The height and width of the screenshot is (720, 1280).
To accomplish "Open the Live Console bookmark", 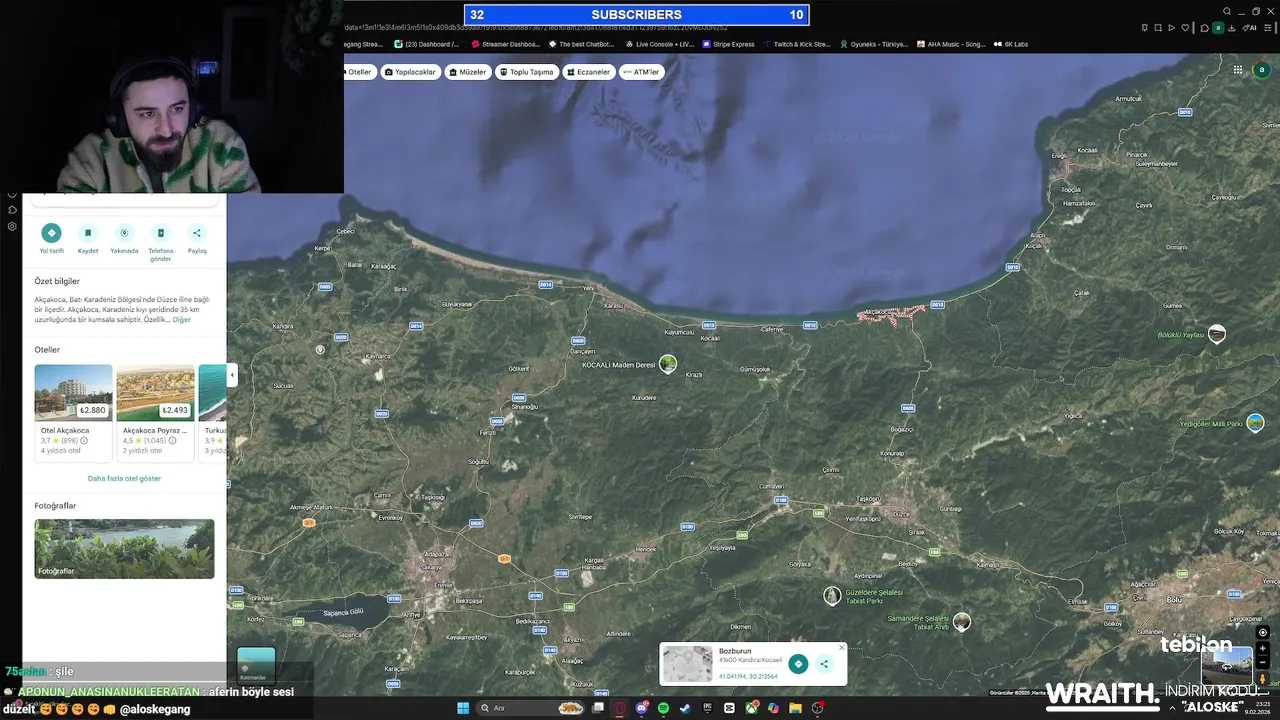I will (660, 44).
